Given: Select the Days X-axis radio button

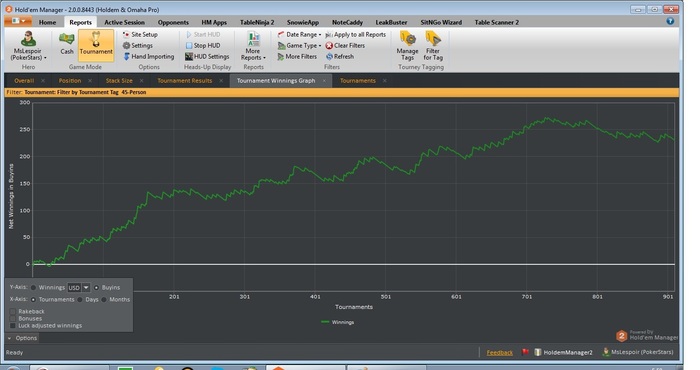Looking at the screenshot, I should (x=80, y=299).
